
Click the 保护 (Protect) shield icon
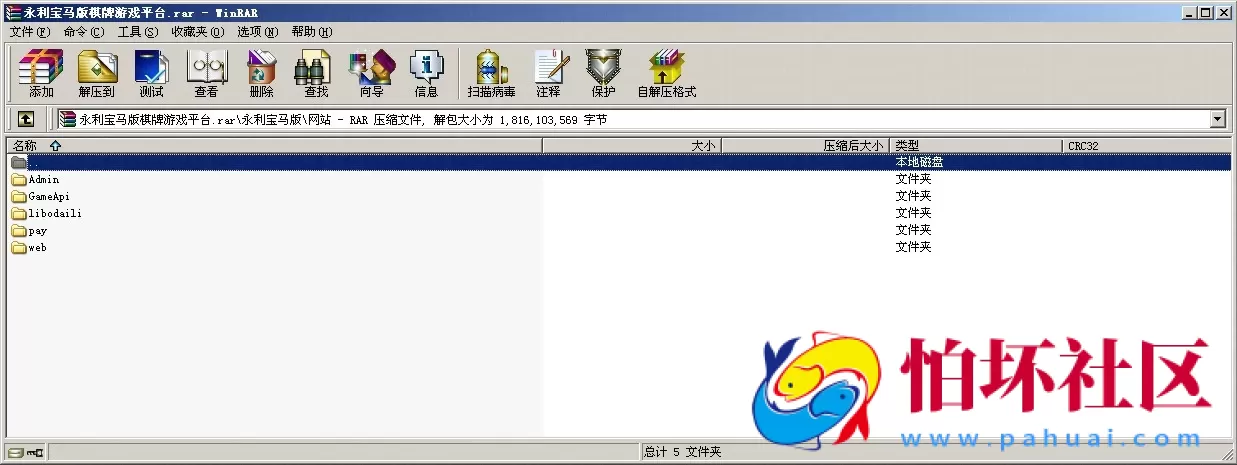click(603, 74)
